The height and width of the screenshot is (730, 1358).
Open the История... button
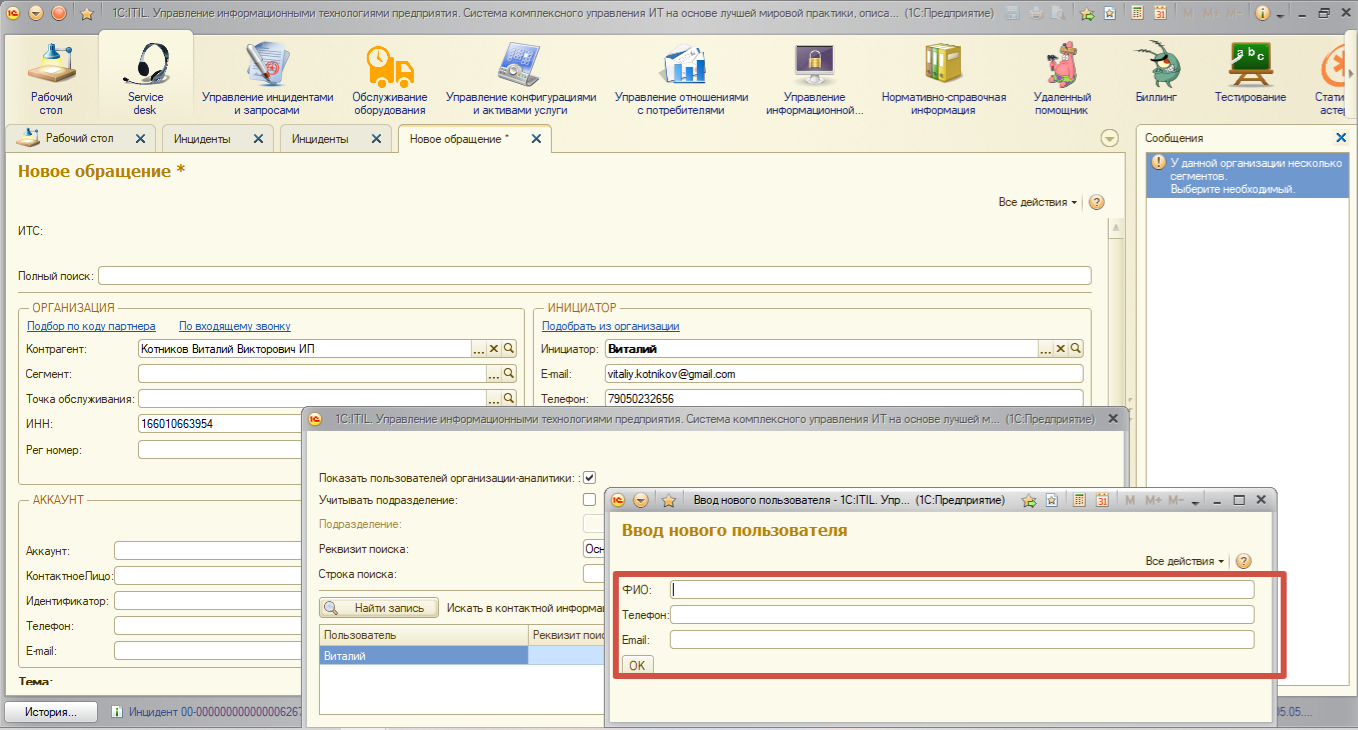point(51,712)
